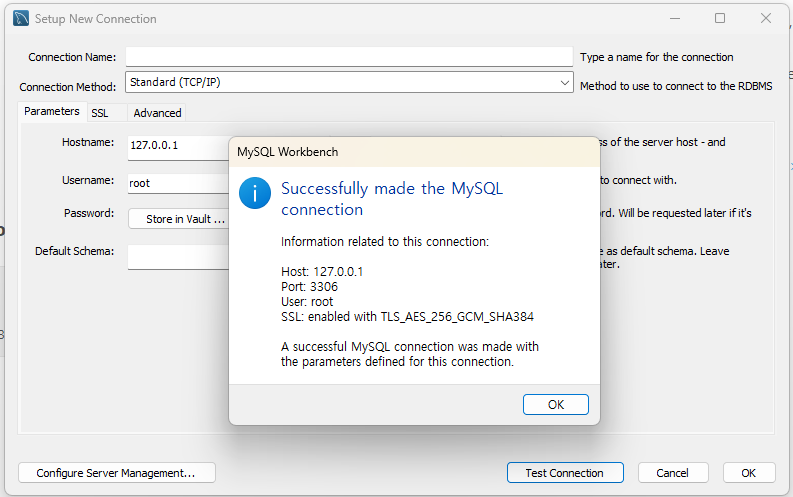Click the 'User: root' line

pyautogui.click(x=307, y=302)
